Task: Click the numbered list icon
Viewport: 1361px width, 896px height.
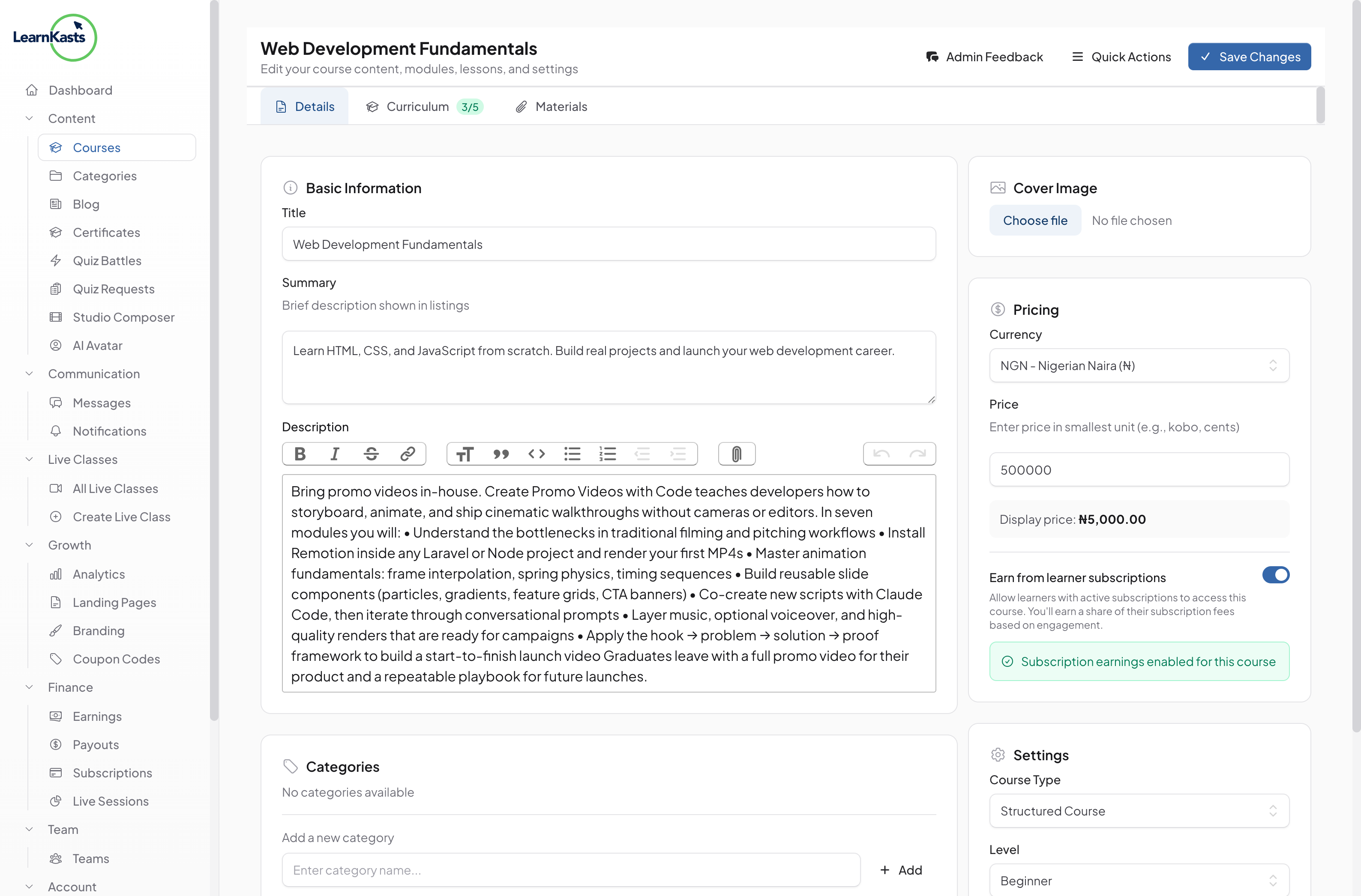Action: (x=607, y=454)
